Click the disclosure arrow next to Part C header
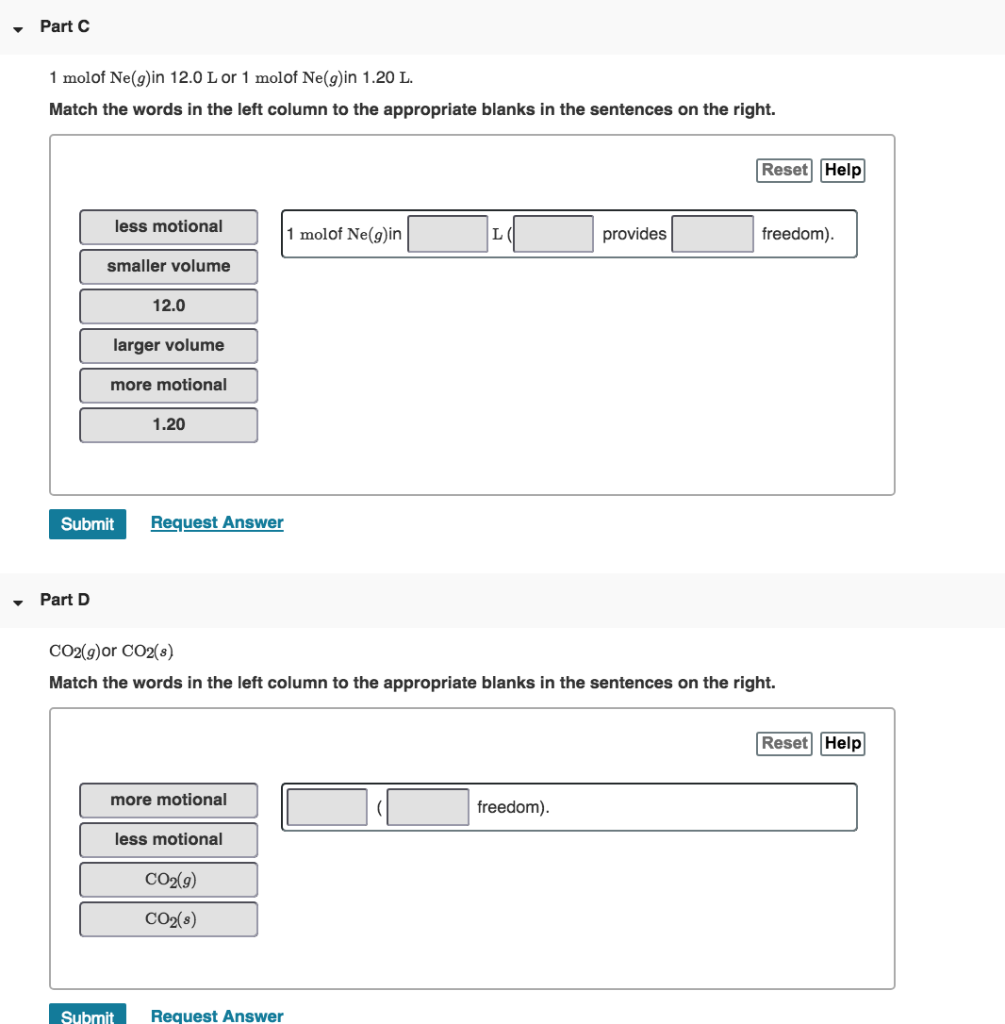 tap(16, 29)
